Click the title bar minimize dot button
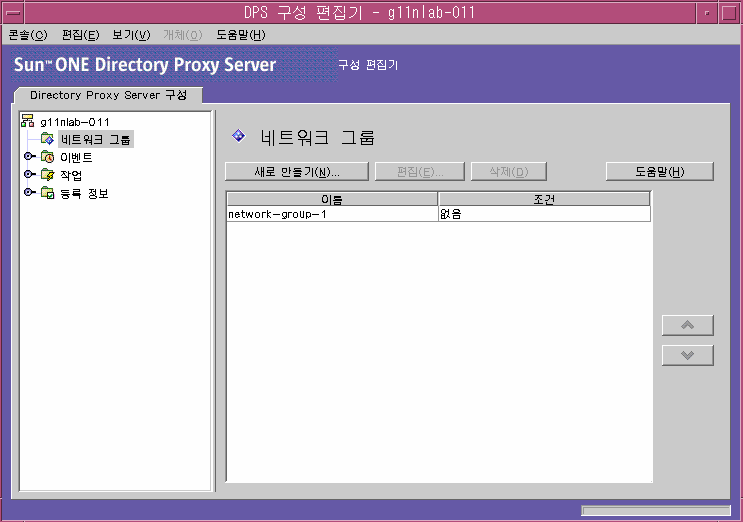The height and width of the screenshot is (522, 743). click(707, 12)
